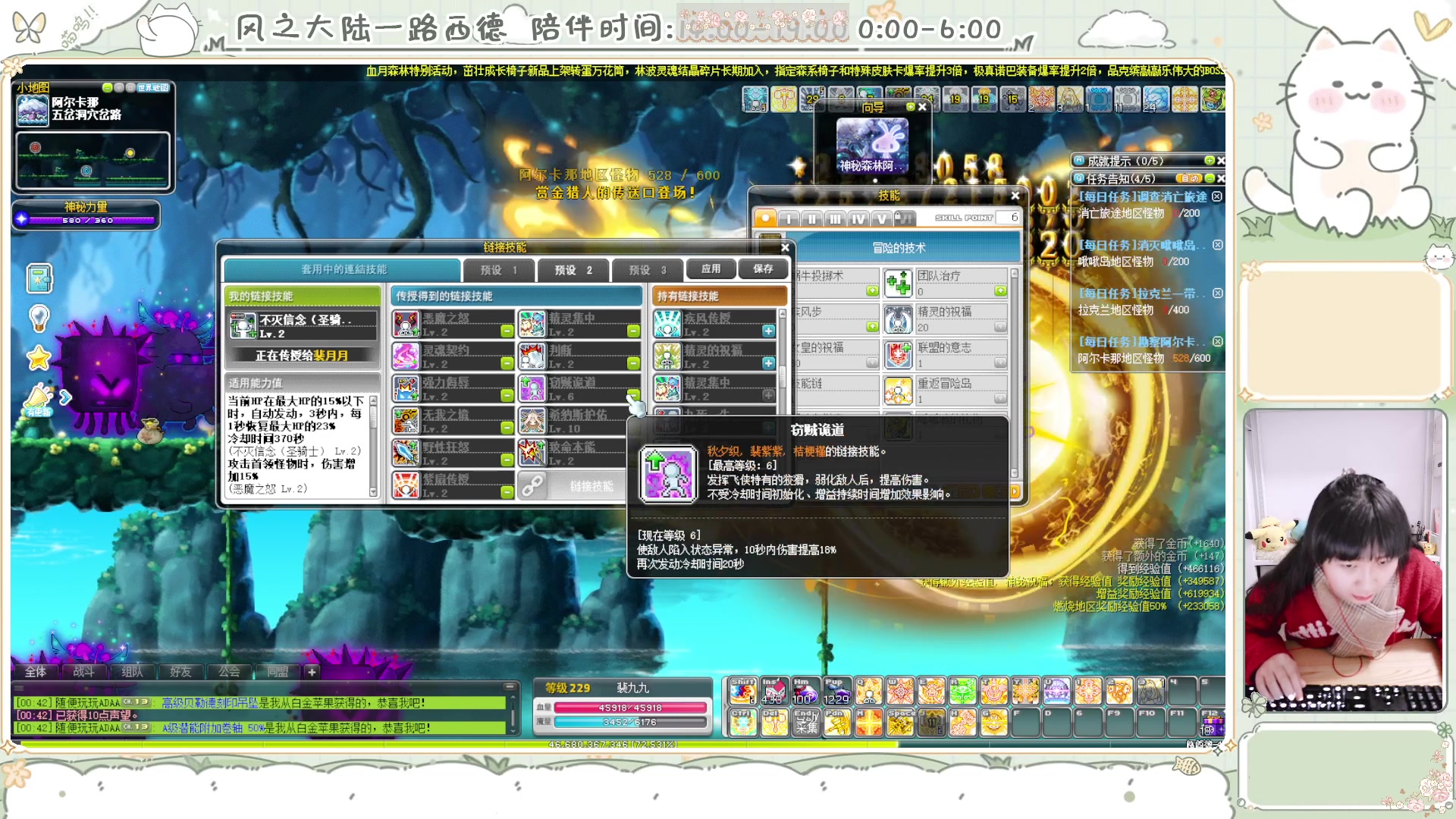Click the 神秘力量 560/360 gauge

[x=86, y=220]
